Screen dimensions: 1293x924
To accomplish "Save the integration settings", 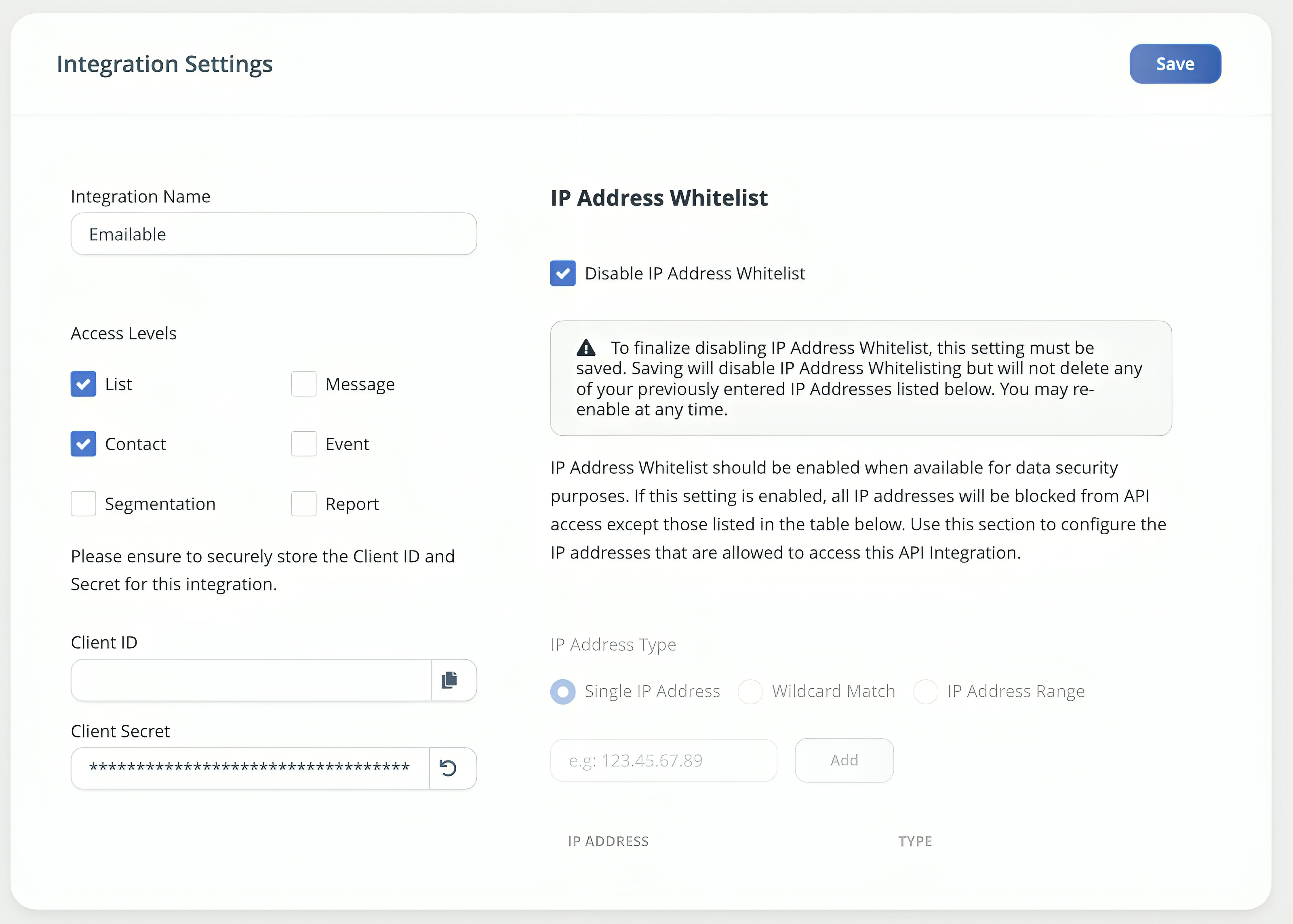I will coord(1175,64).
